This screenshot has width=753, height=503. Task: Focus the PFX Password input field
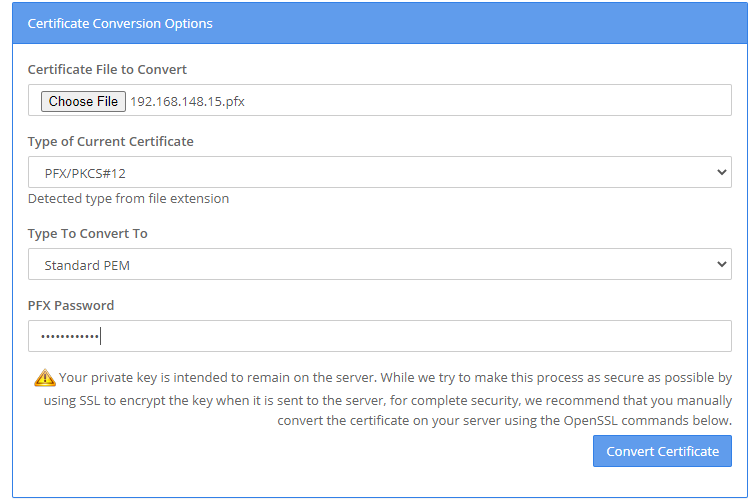pyautogui.click(x=400, y=336)
